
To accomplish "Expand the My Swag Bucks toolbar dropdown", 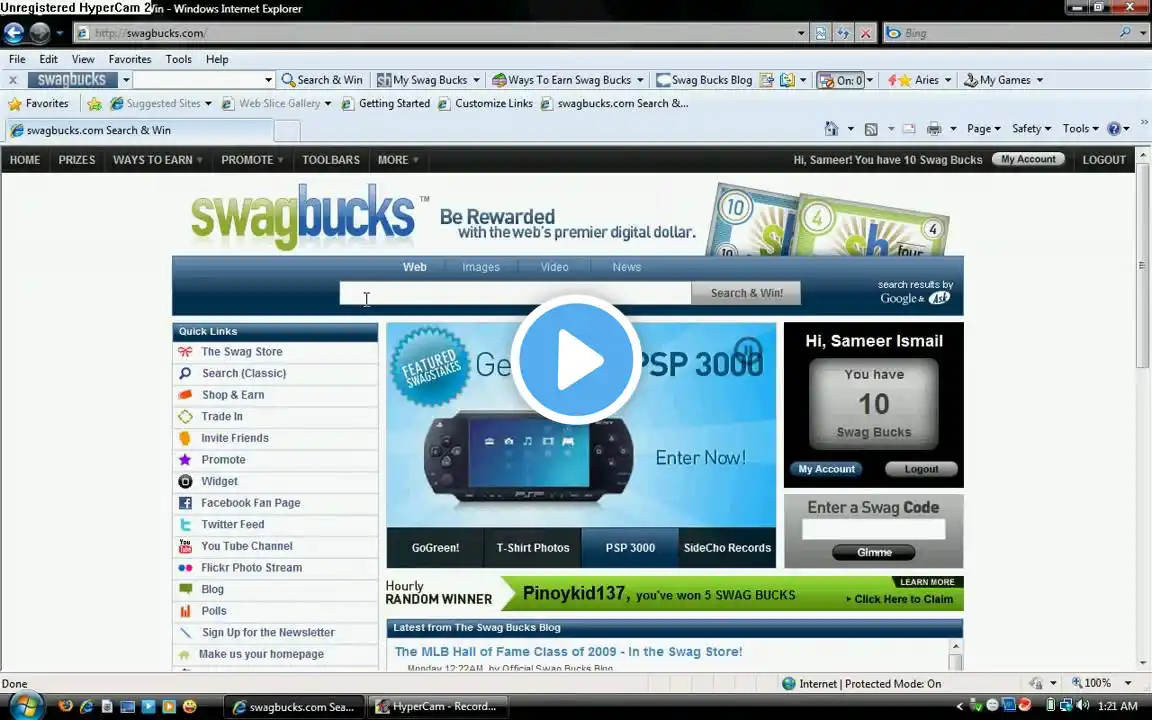I will 476,80.
